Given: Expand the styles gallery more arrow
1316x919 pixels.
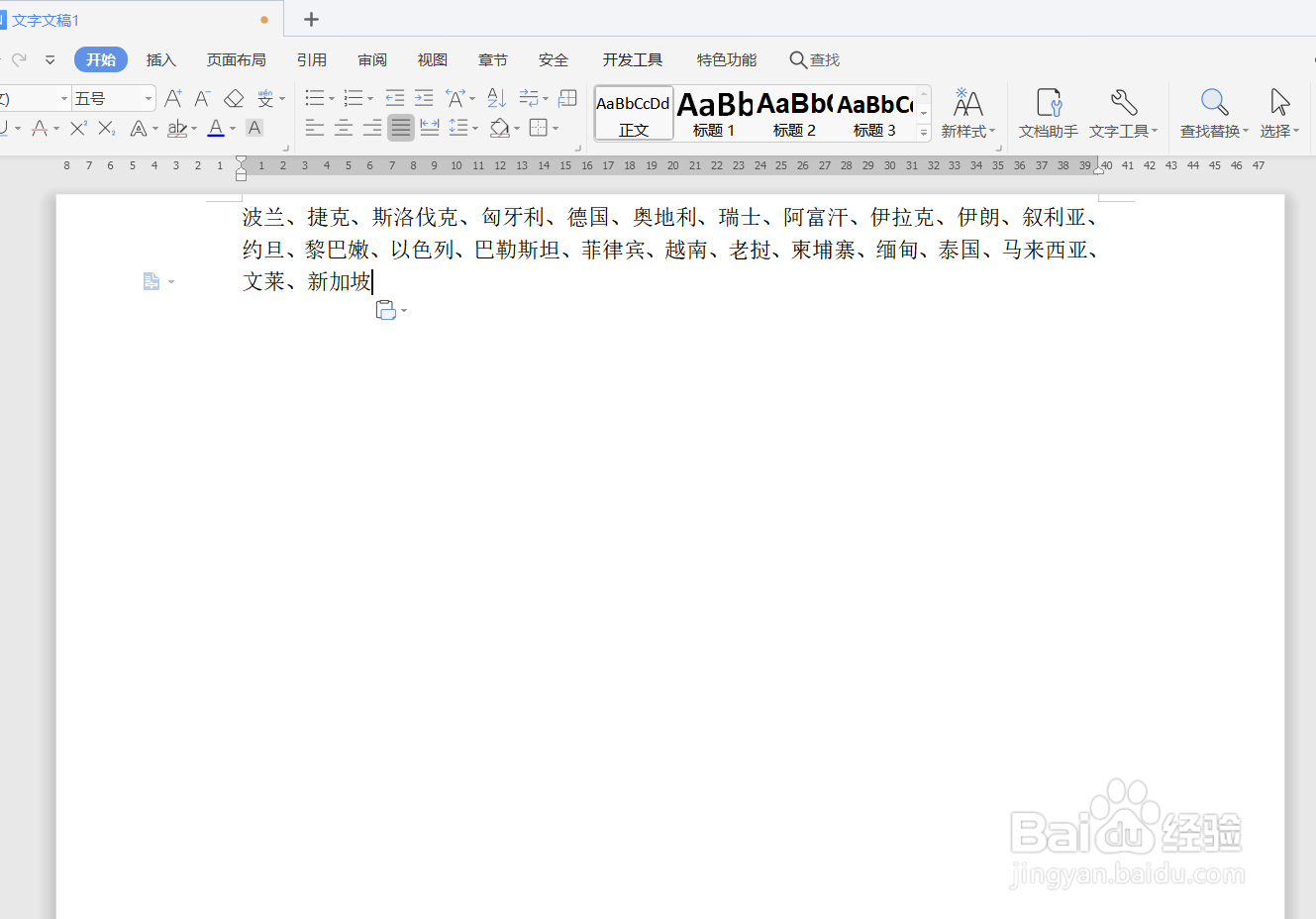Looking at the screenshot, I should click(924, 132).
